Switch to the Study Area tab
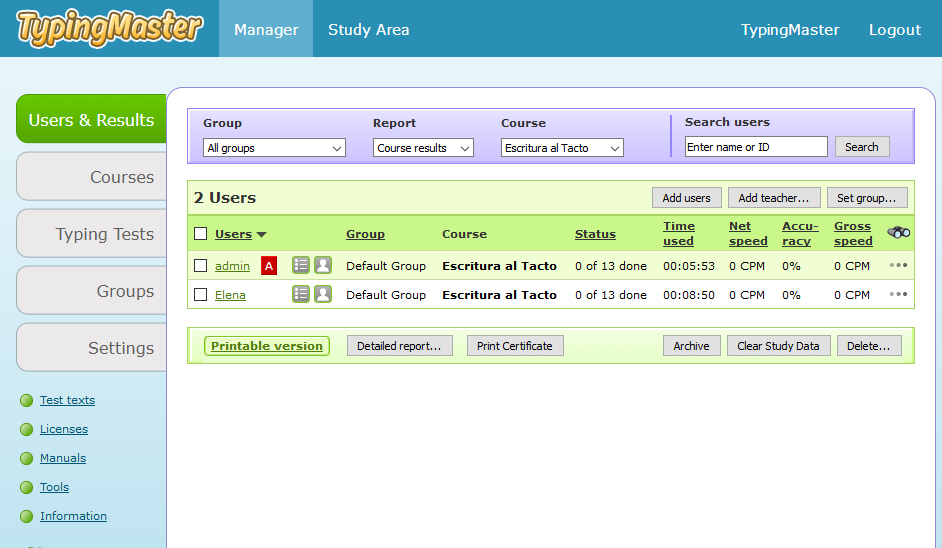Image resolution: width=942 pixels, height=548 pixels. click(x=368, y=29)
